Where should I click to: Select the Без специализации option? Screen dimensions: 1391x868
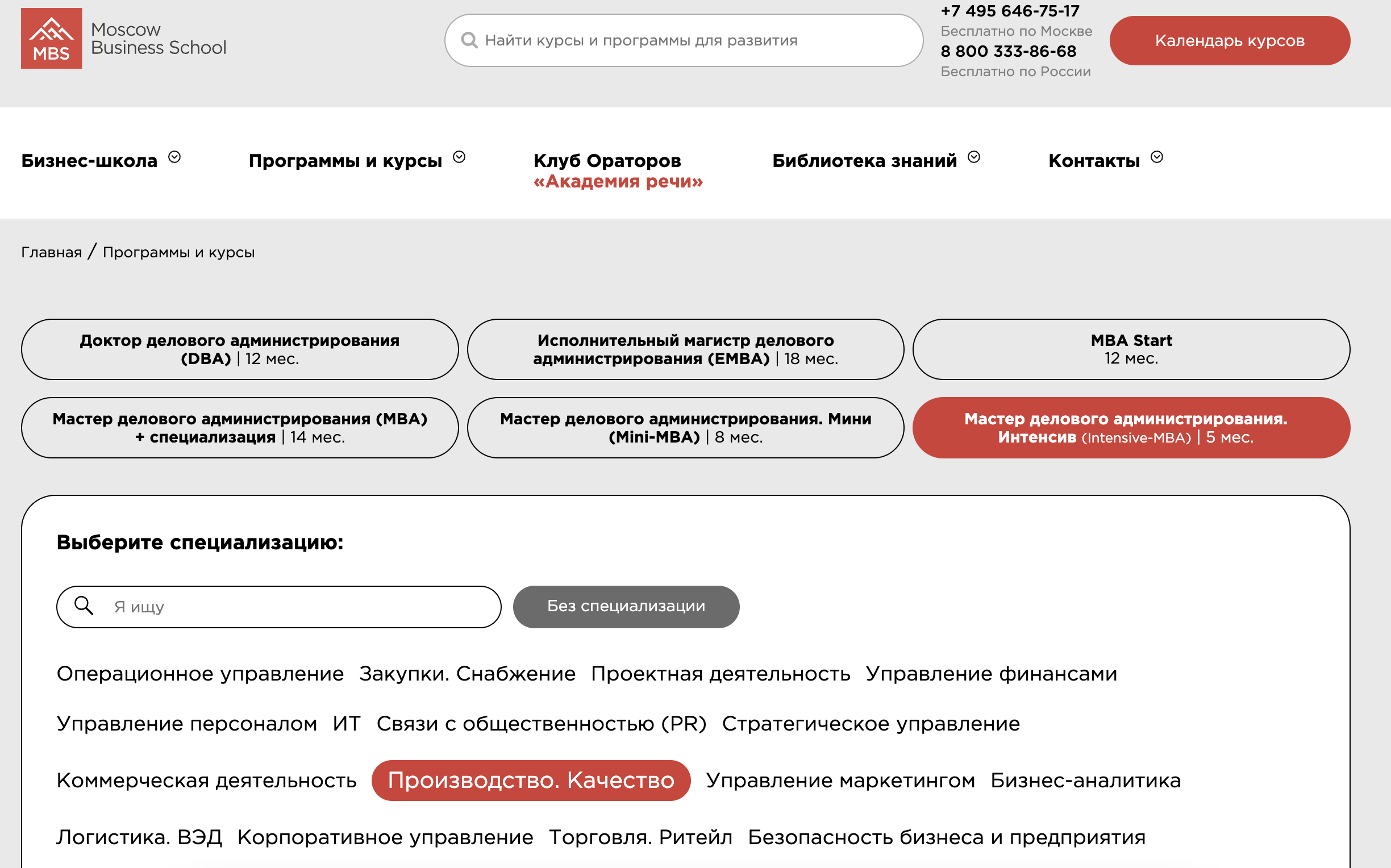point(626,606)
